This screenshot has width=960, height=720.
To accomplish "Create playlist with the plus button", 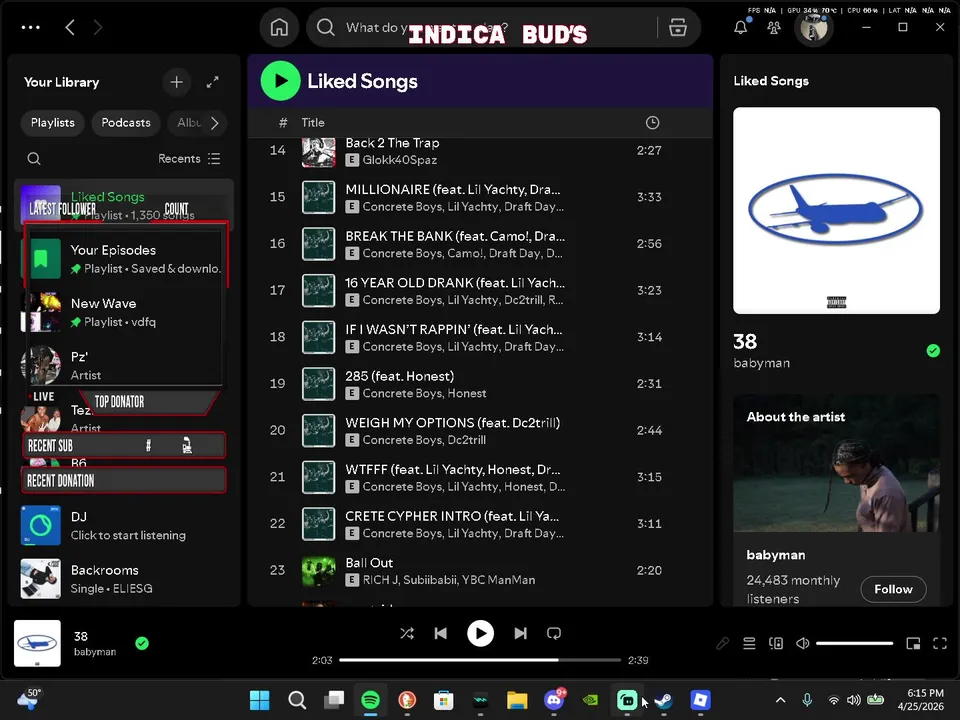I will coord(176,82).
